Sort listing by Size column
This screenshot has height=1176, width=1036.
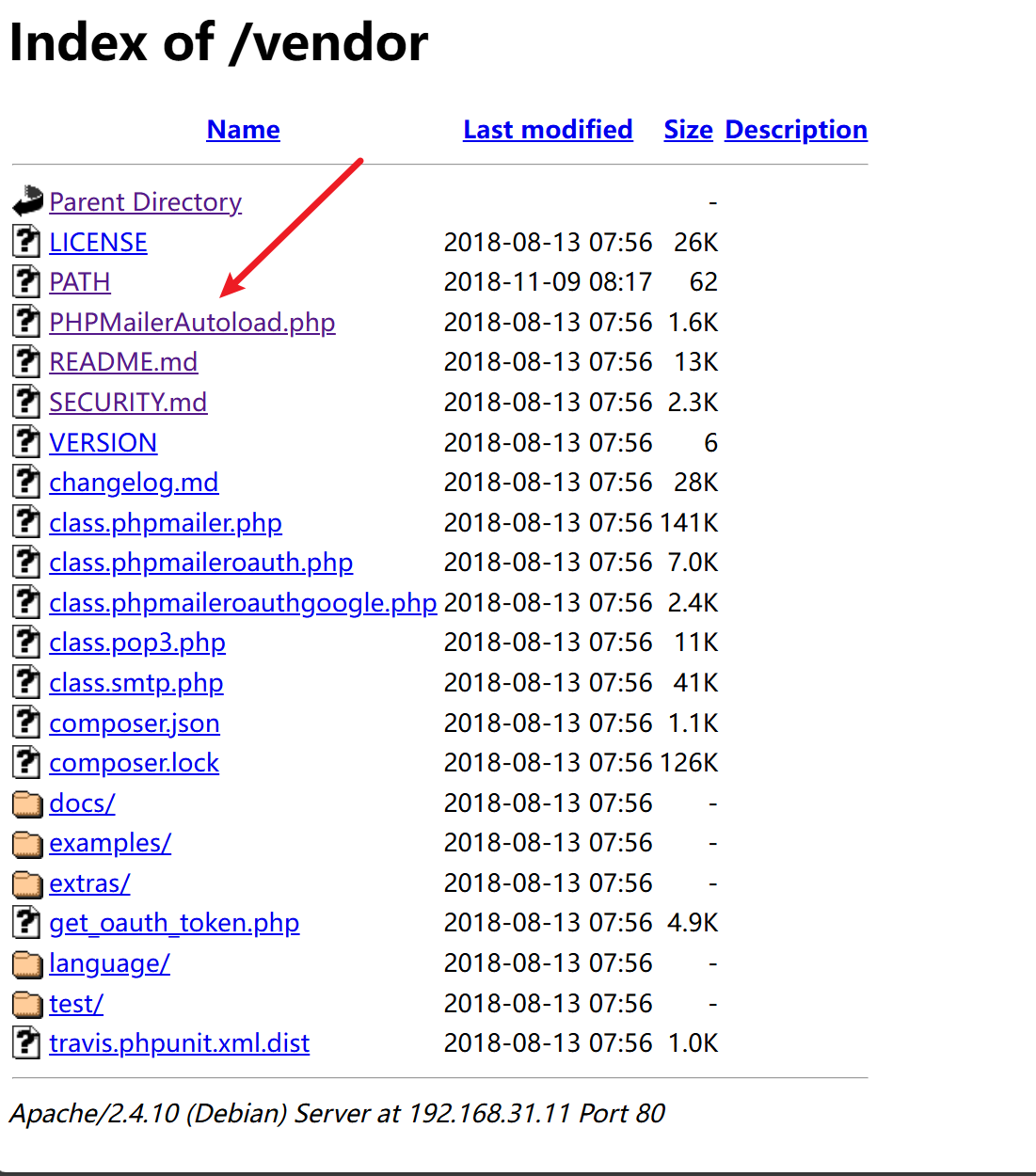tap(688, 129)
